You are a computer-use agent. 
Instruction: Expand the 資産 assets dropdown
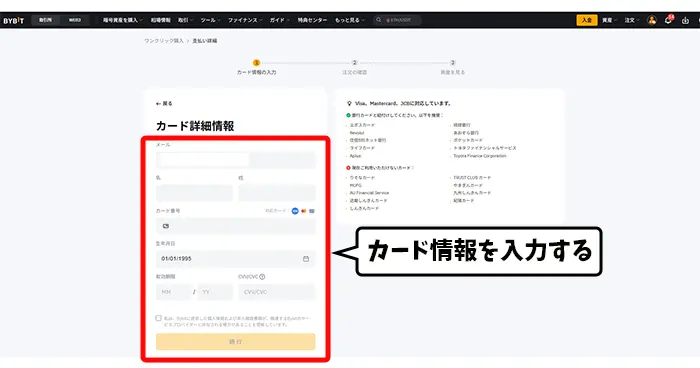609,20
